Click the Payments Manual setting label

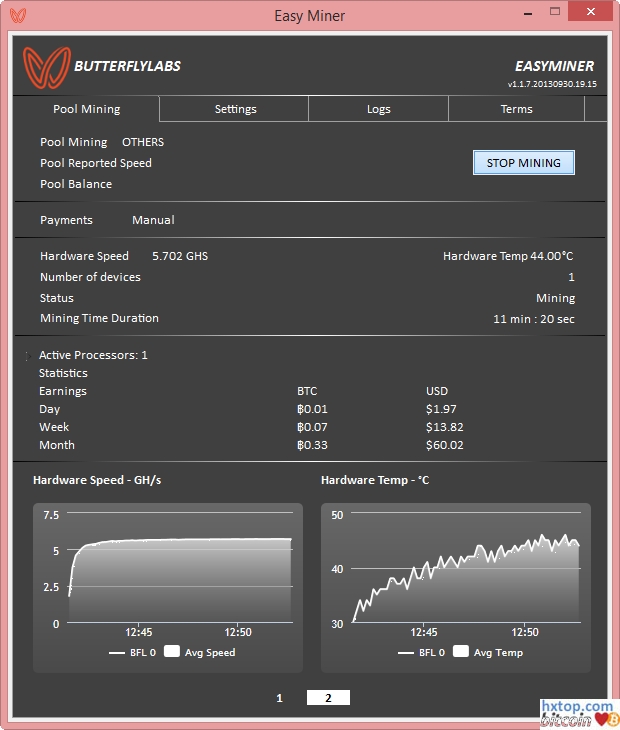click(x=153, y=220)
